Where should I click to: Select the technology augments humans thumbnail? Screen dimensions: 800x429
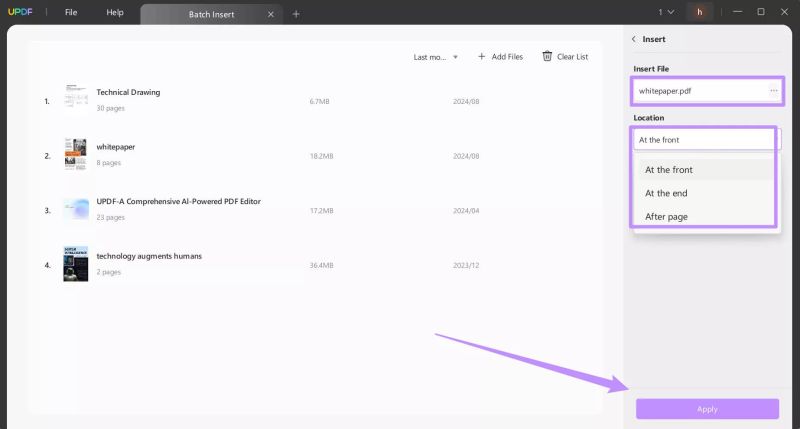point(76,264)
